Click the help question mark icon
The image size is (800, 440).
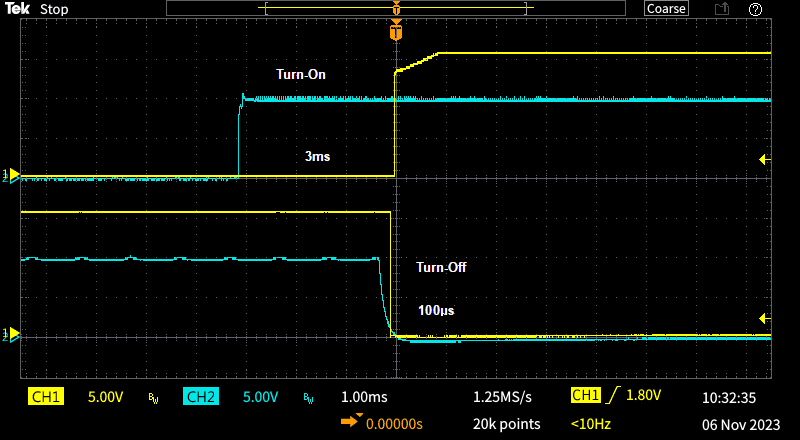click(755, 9)
